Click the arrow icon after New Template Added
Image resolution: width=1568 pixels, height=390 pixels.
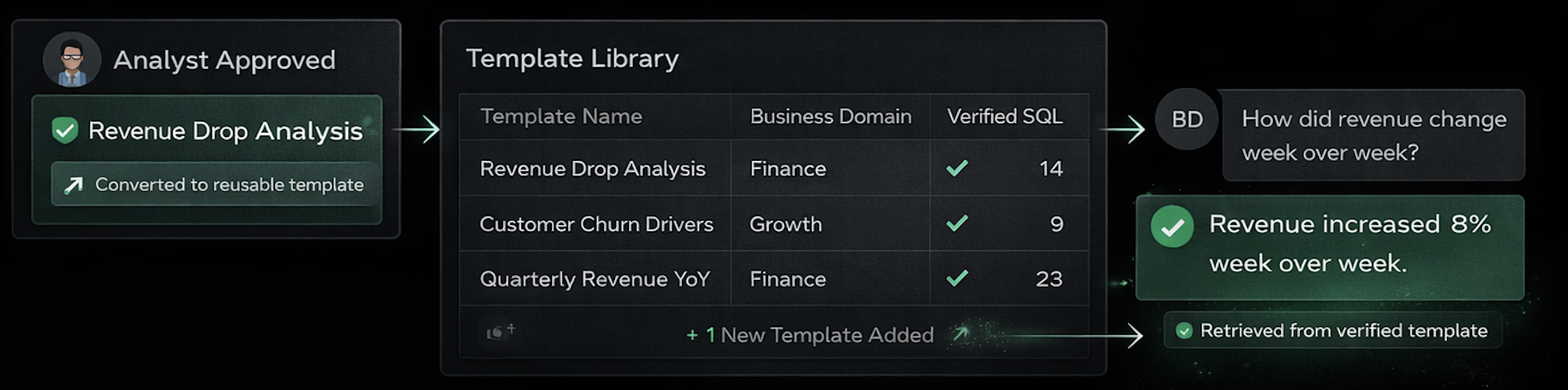click(x=961, y=334)
